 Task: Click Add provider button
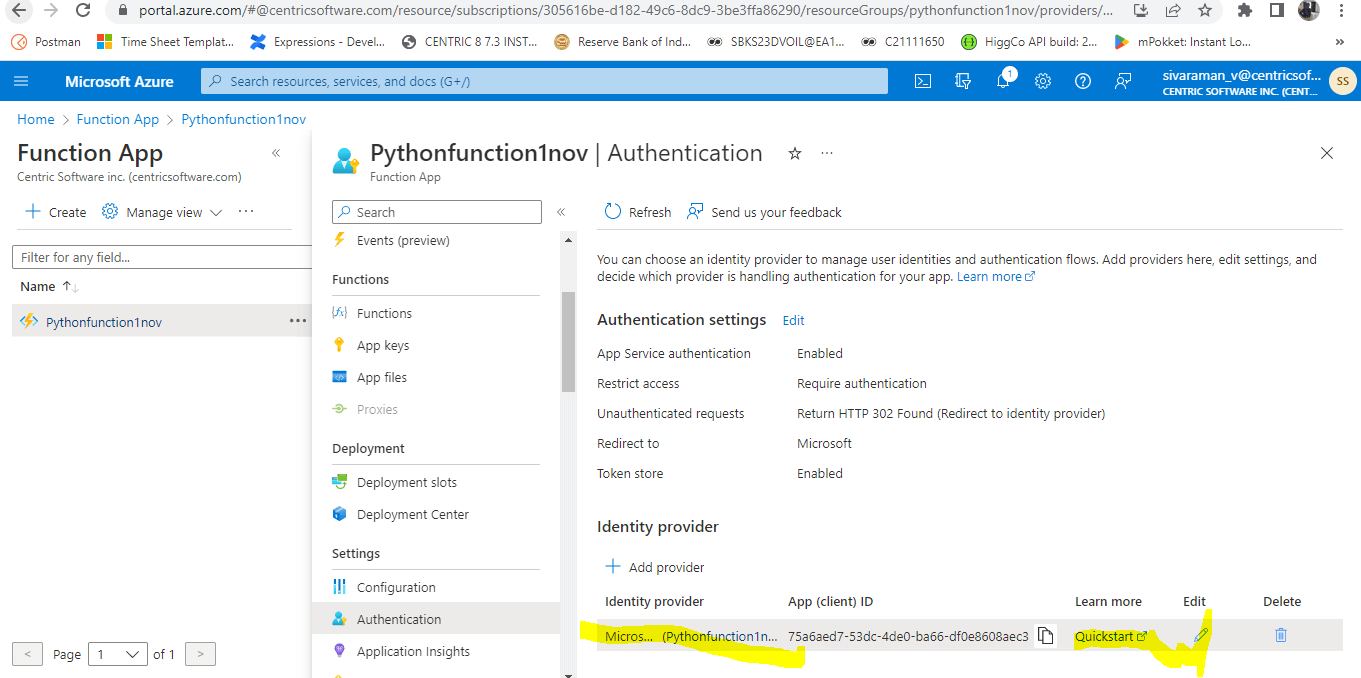(655, 567)
